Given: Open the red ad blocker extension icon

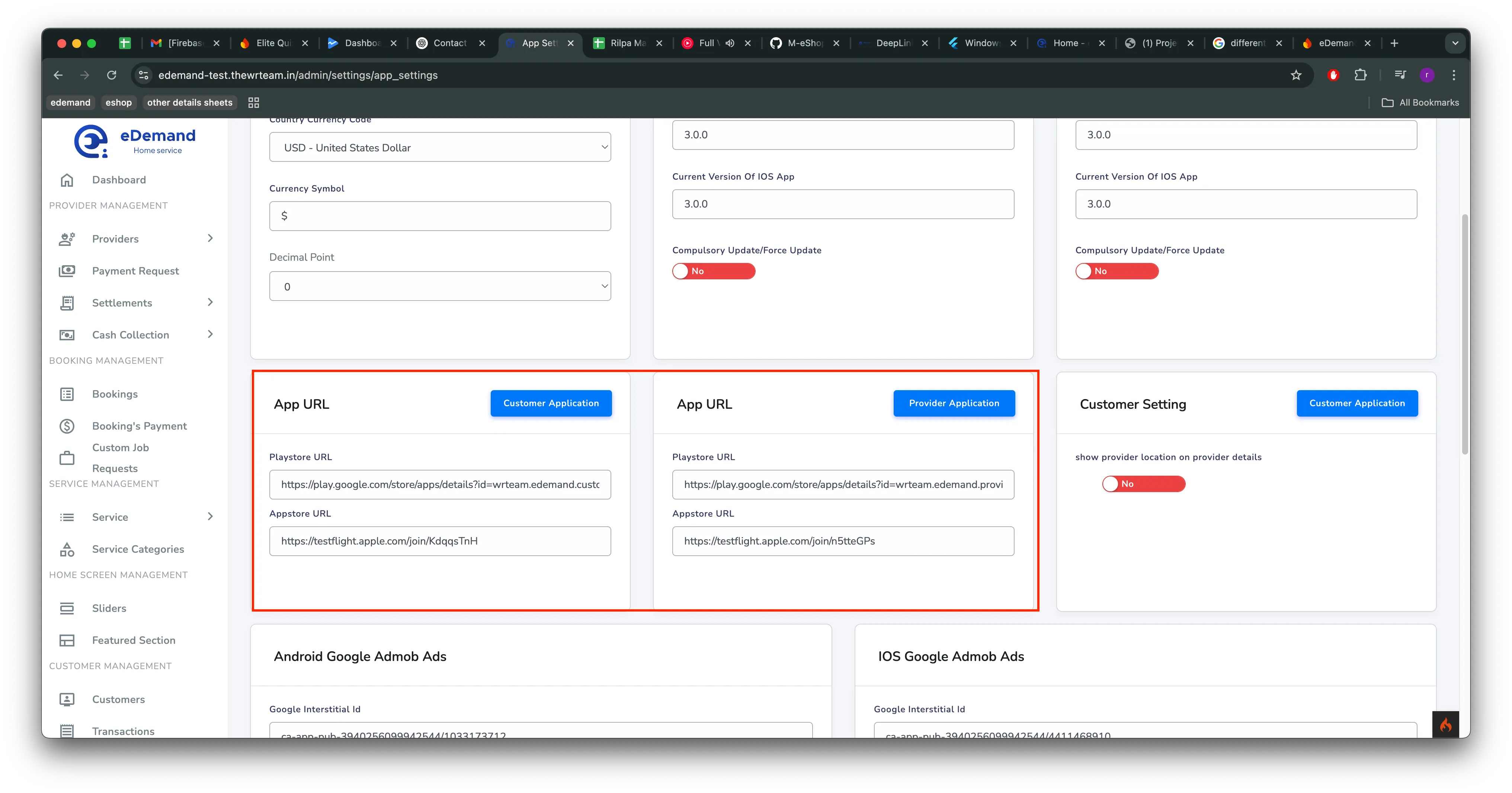Looking at the screenshot, I should (1333, 75).
